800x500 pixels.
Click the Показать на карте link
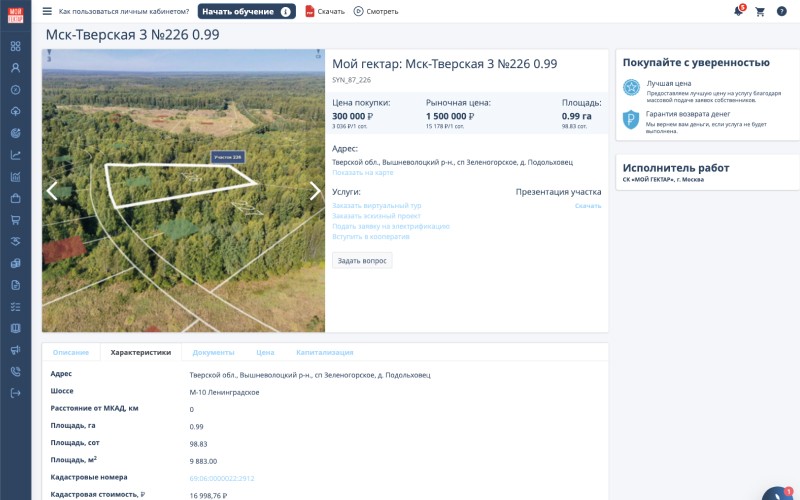coord(362,173)
